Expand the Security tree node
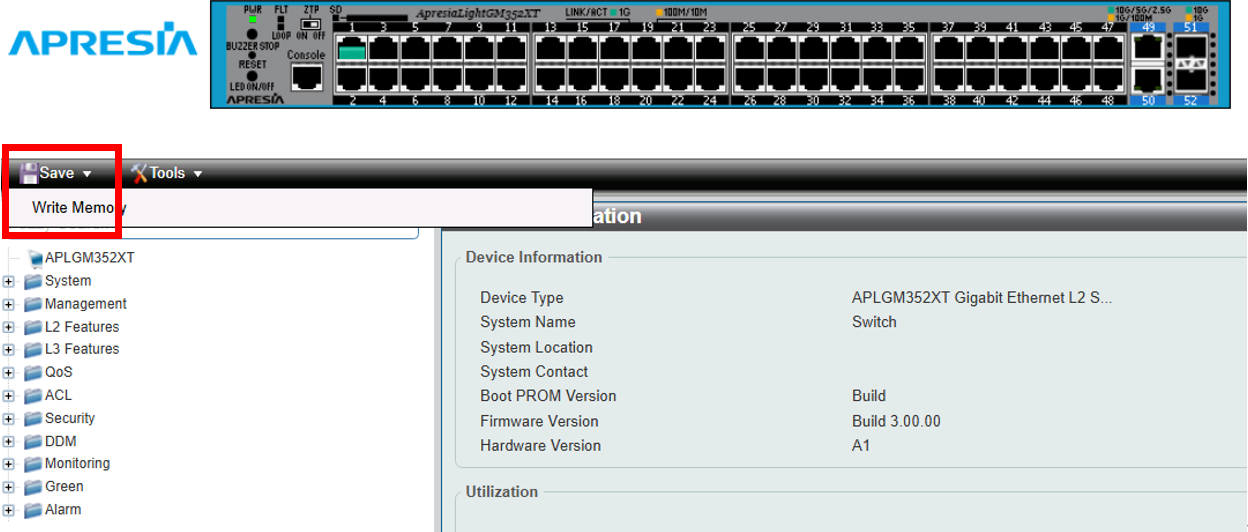This screenshot has height=532, width=1248. [9, 419]
